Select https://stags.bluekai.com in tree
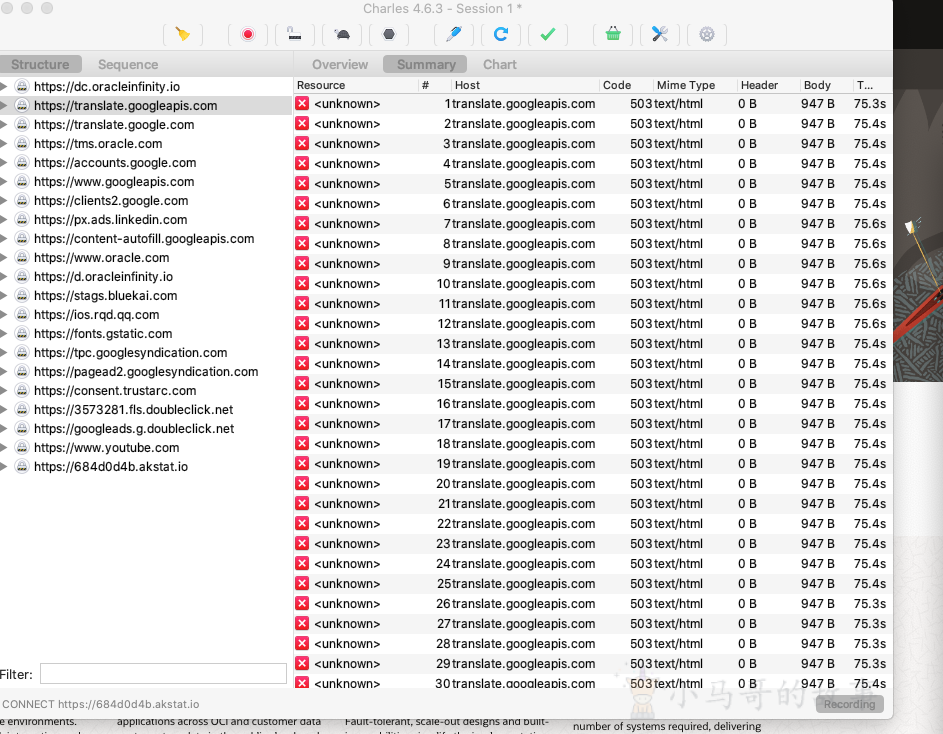The height and width of the screenshot is (734, 943). coord(105,295)
